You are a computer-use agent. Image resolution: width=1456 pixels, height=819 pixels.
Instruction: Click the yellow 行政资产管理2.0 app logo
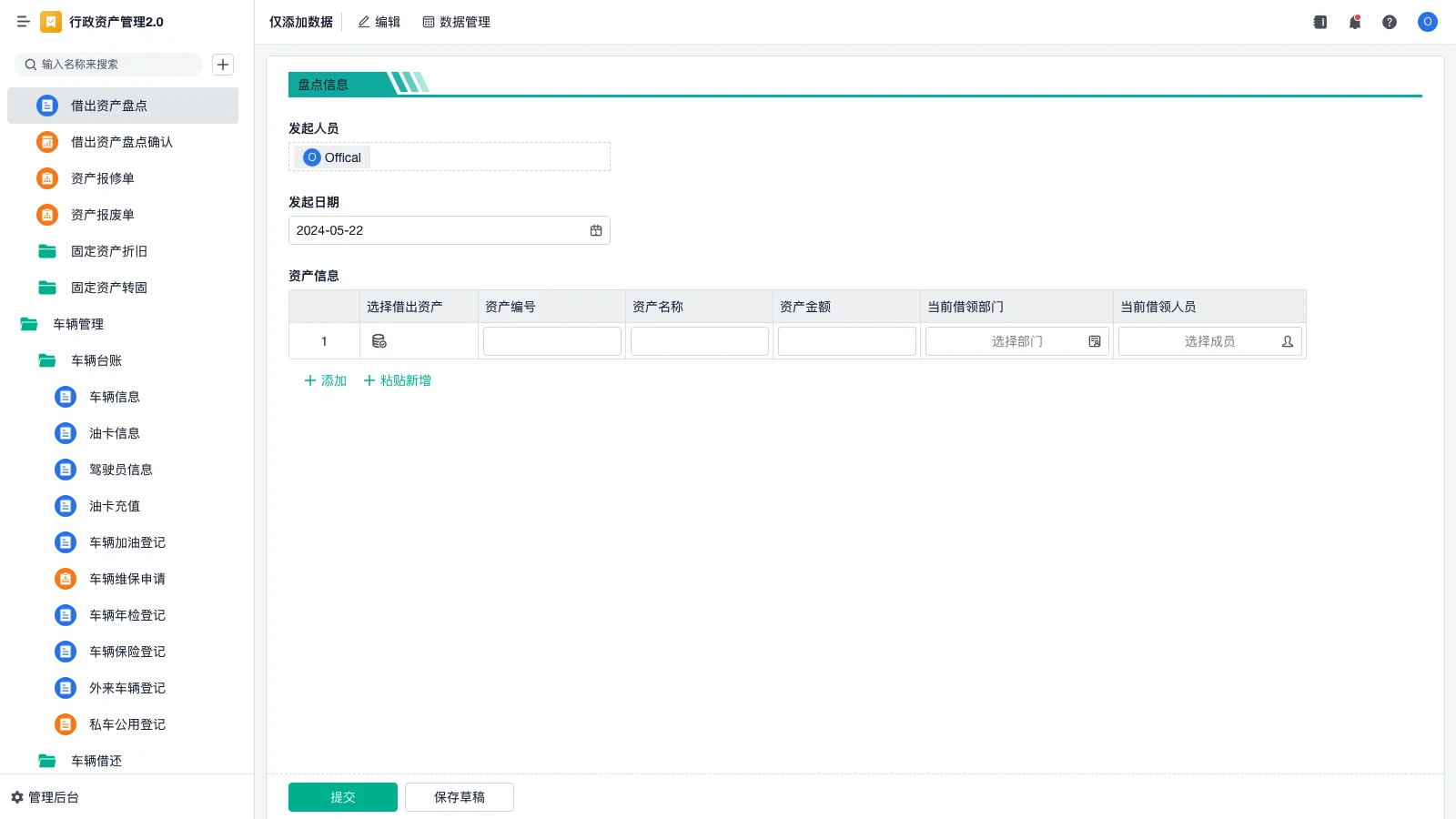pyautogui.click(x=51, y=22)
